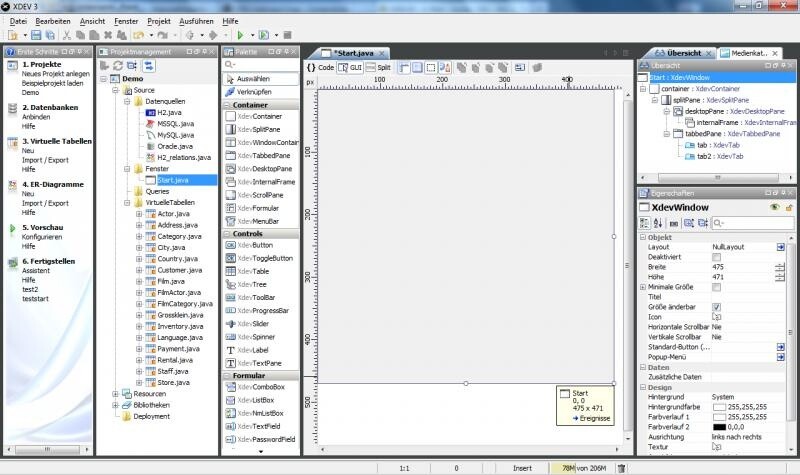This screenshot has width=800, height=475.
Task: Uncheck the Größe änderbar checkbox
Action: [x=716, y=307]
